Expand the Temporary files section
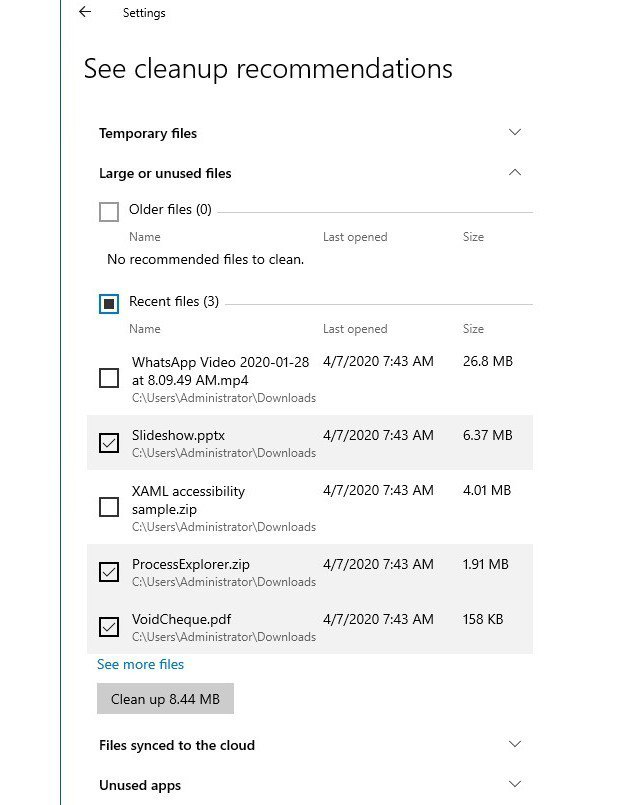 pyautogui.click(x=515, y=133)
